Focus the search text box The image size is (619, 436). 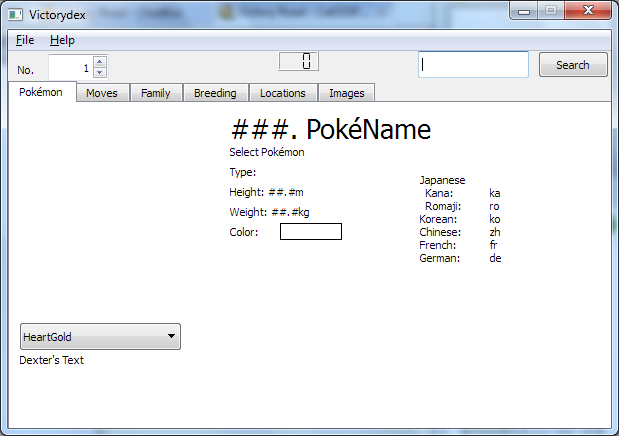pyautogui.click(x=473, y=65)
